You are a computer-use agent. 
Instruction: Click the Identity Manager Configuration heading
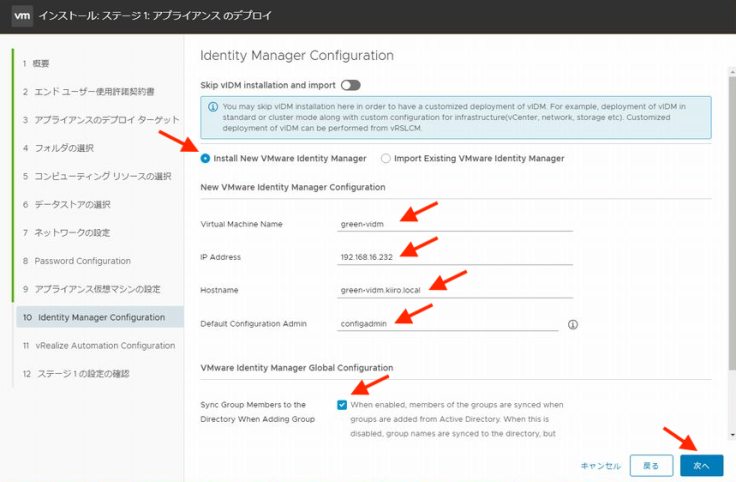(297, 55)
